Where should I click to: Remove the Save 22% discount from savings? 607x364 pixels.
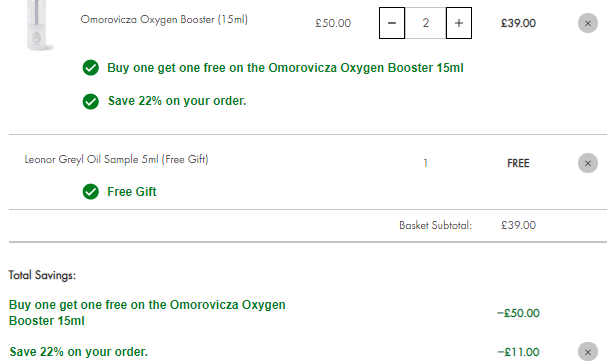pyautogui.click(x=588, y=352)
